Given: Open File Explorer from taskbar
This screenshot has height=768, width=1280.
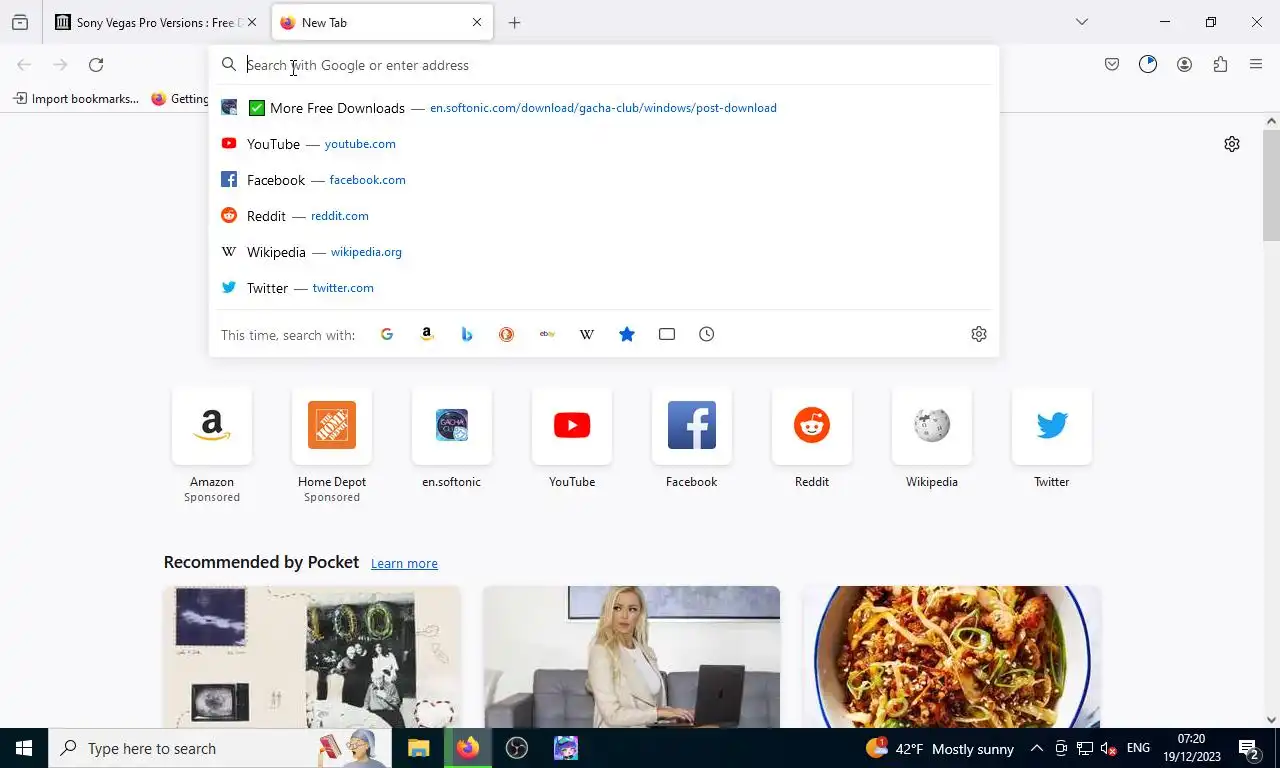Looking at the screenshot, I should point(418,748).
